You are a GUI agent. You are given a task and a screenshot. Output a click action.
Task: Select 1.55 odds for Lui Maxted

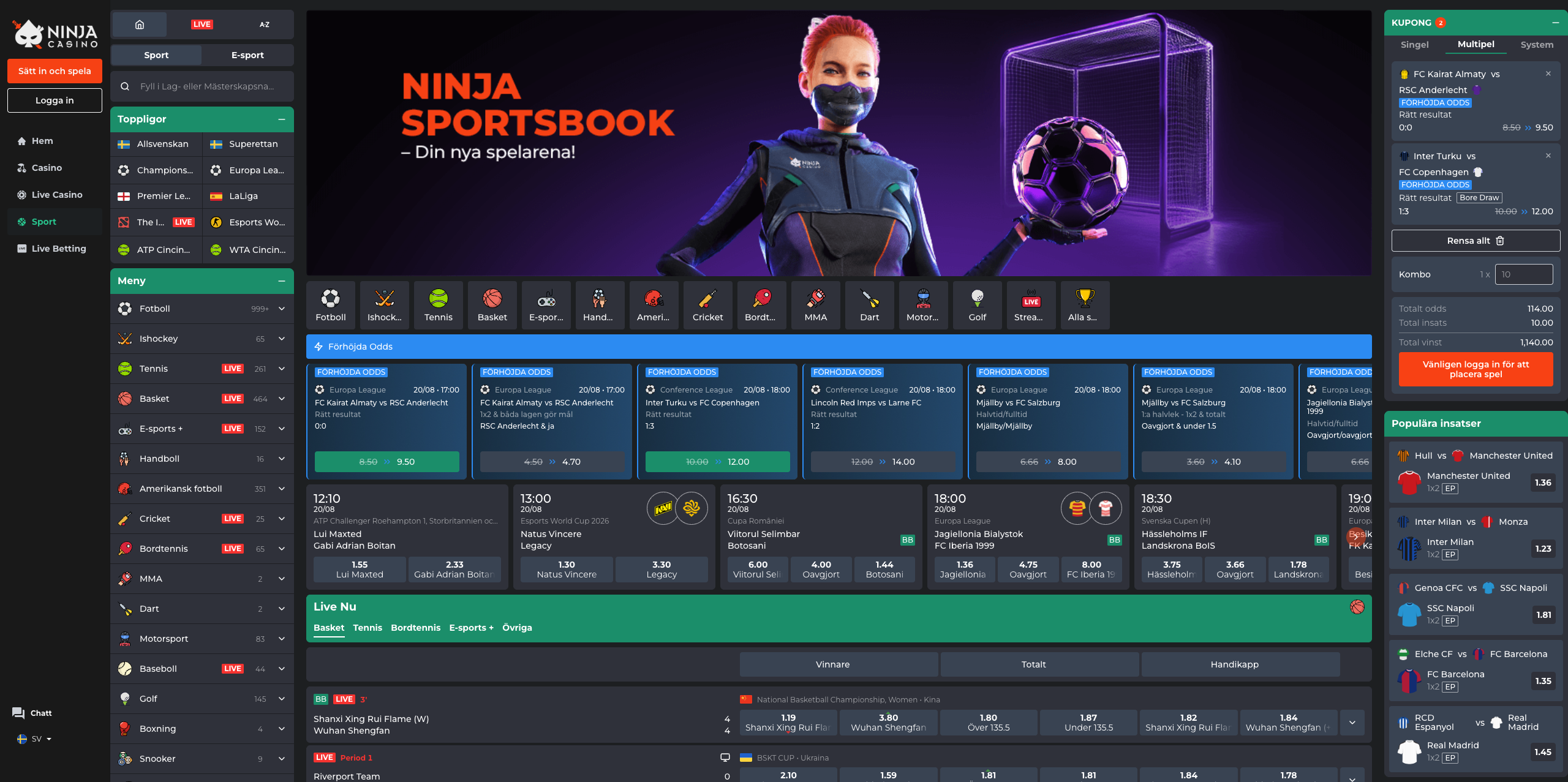(360, 570)
